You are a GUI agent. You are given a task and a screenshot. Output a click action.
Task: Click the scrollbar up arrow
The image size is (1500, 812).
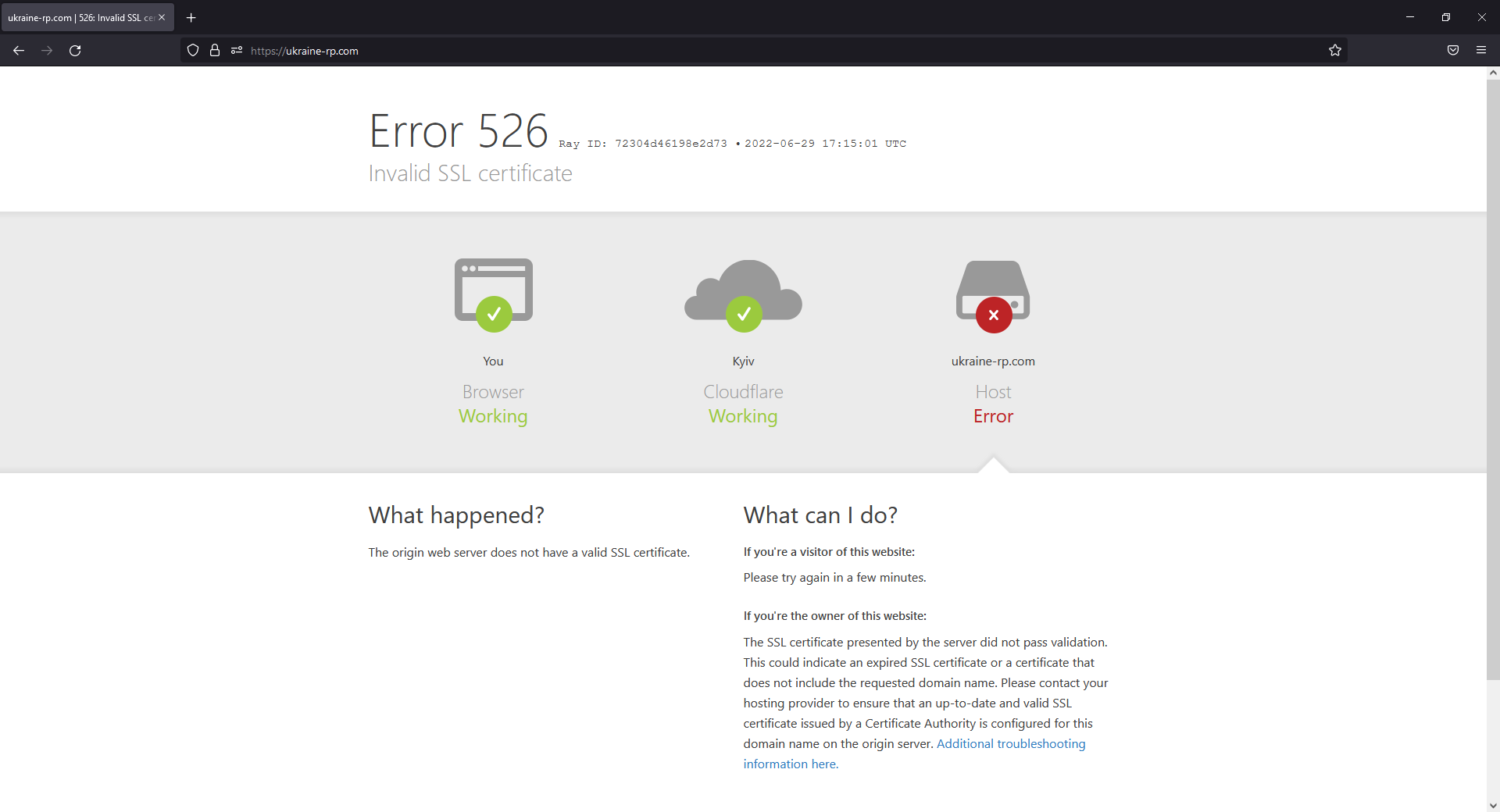1493,73
